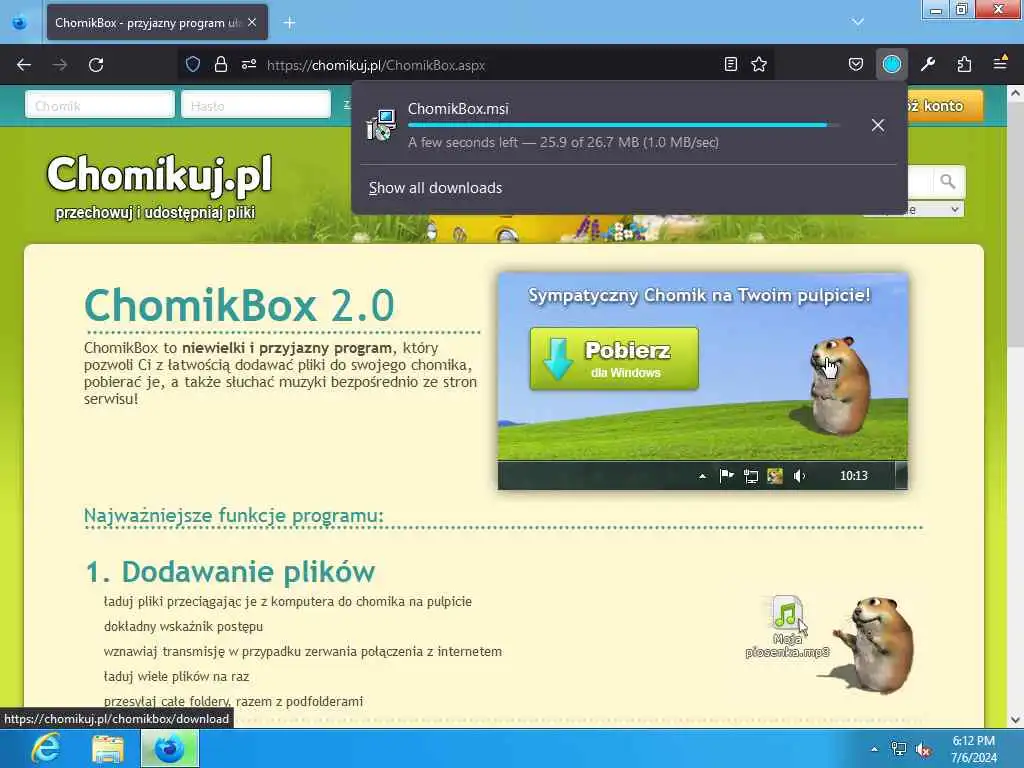Open Show all downloads

[435, 188]
